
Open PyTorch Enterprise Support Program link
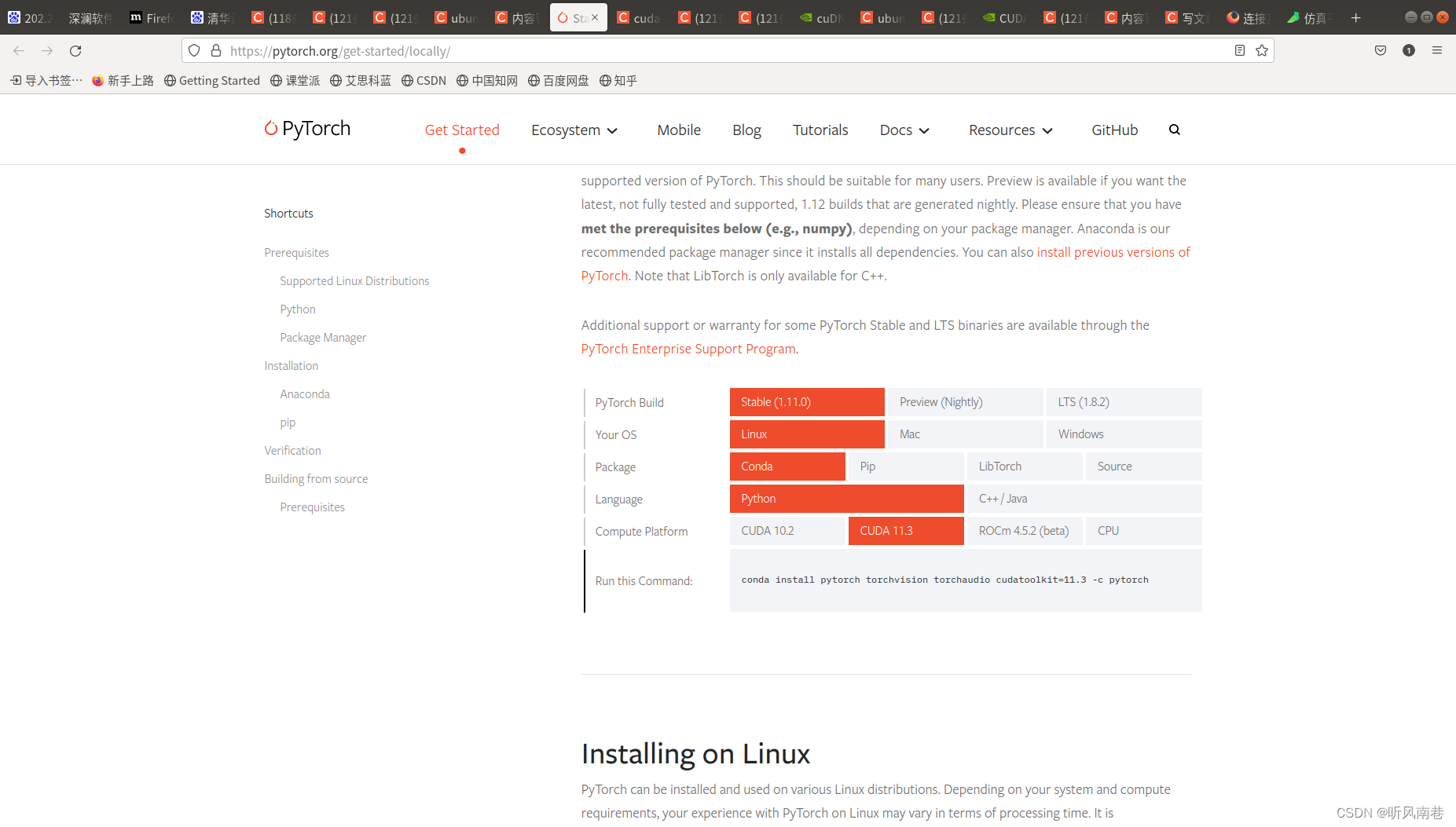coord(688,349)
